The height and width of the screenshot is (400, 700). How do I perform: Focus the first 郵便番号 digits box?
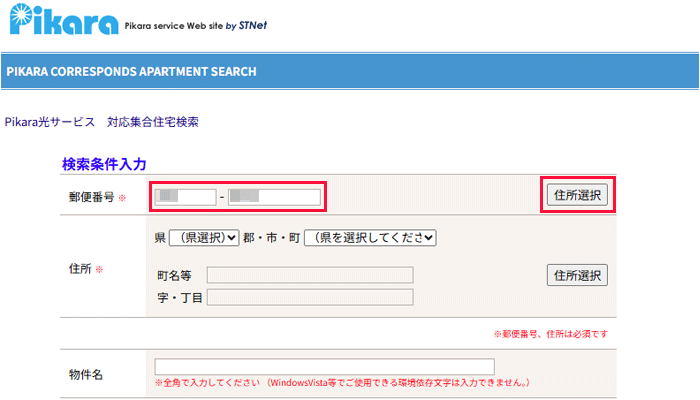click(186, 196)
